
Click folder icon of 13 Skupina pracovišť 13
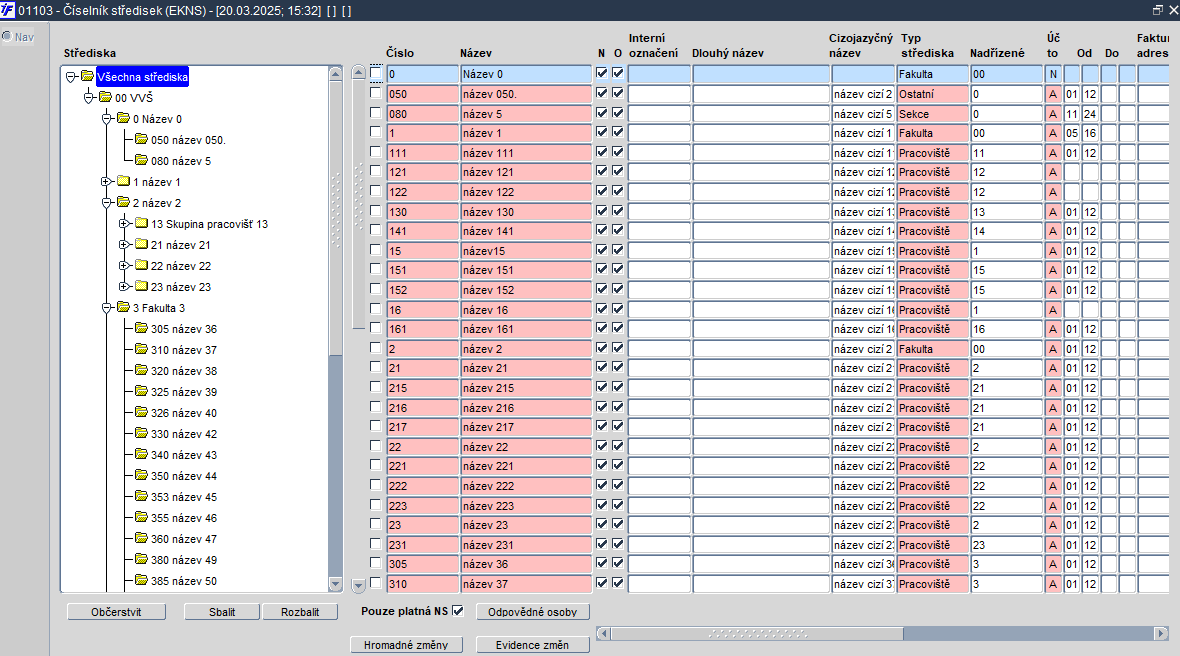coord(141,223)
